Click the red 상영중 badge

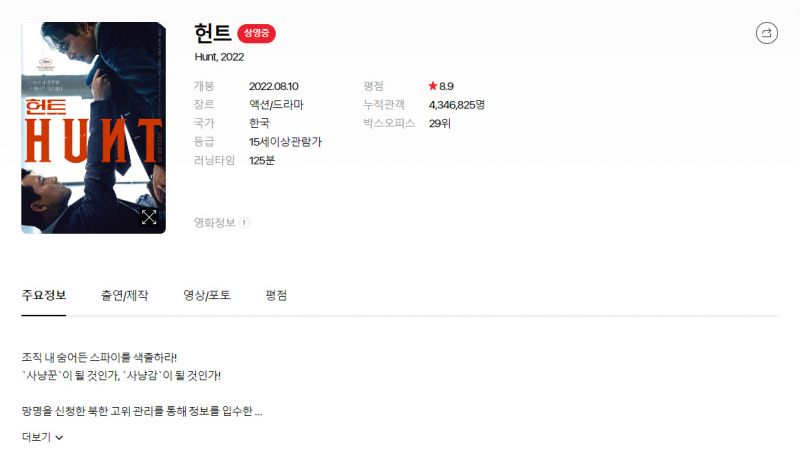point(256,33)
